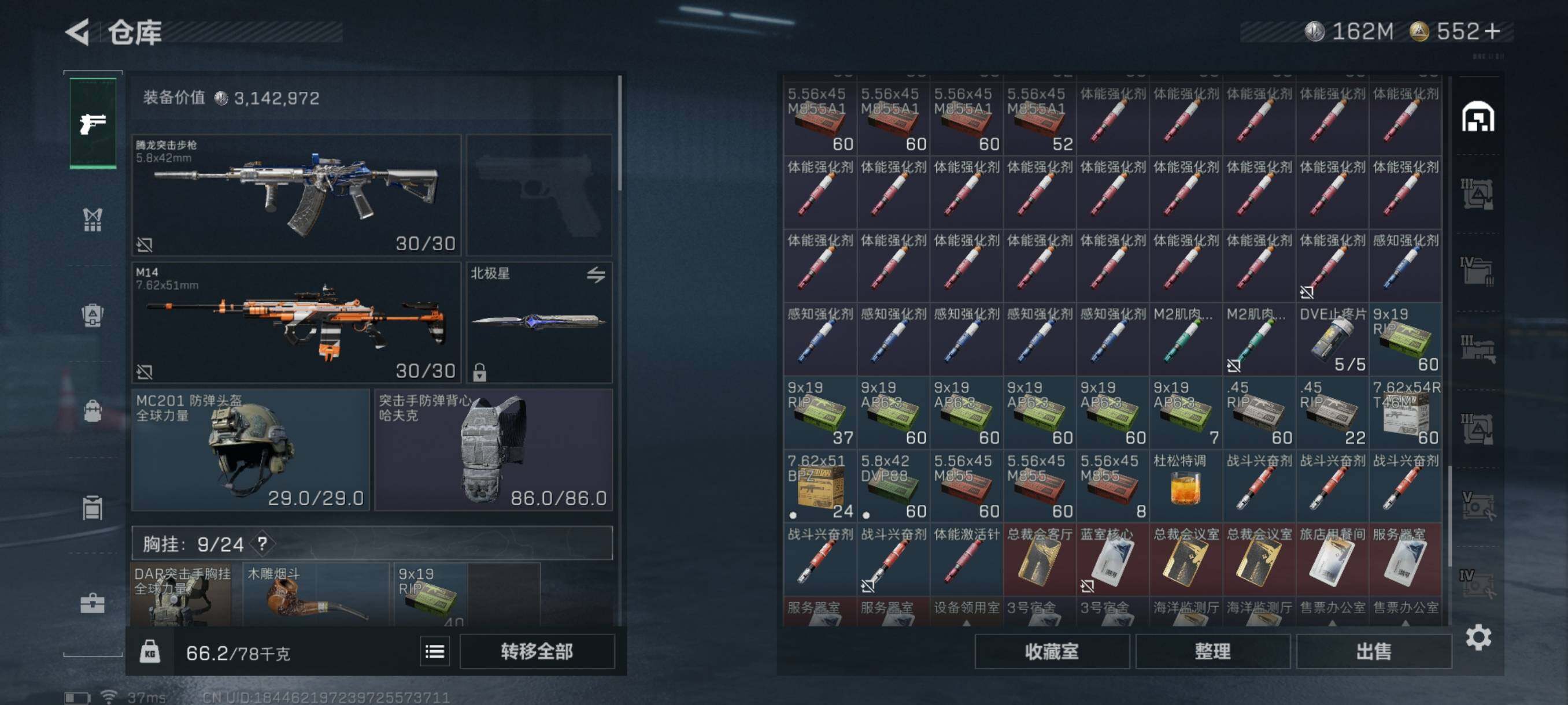Viewport: 1568px width, 705px height.
Task: Click the plus next to 552 currency
Action: click(1492, 31)
